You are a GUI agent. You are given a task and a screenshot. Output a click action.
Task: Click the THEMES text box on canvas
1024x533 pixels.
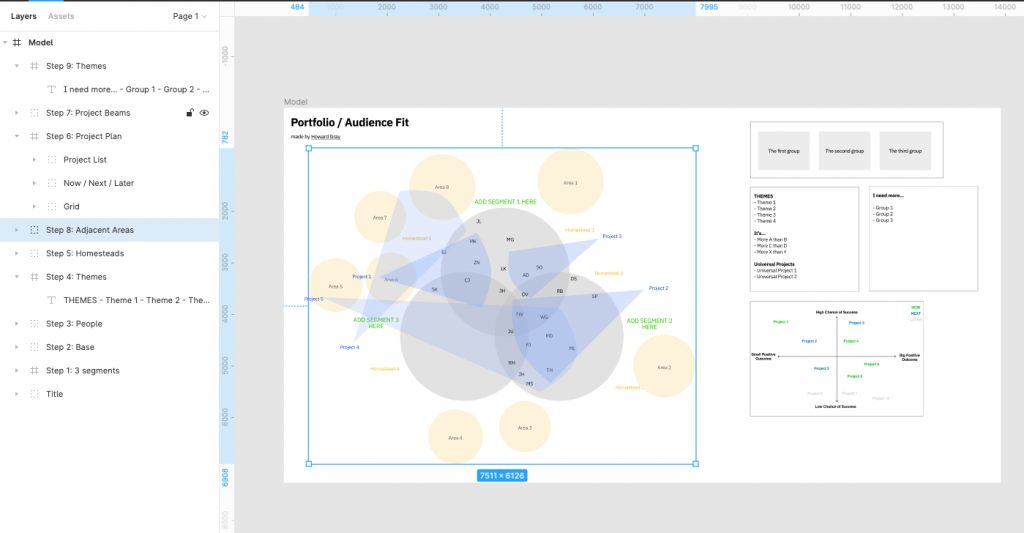(x=805, y=239)
